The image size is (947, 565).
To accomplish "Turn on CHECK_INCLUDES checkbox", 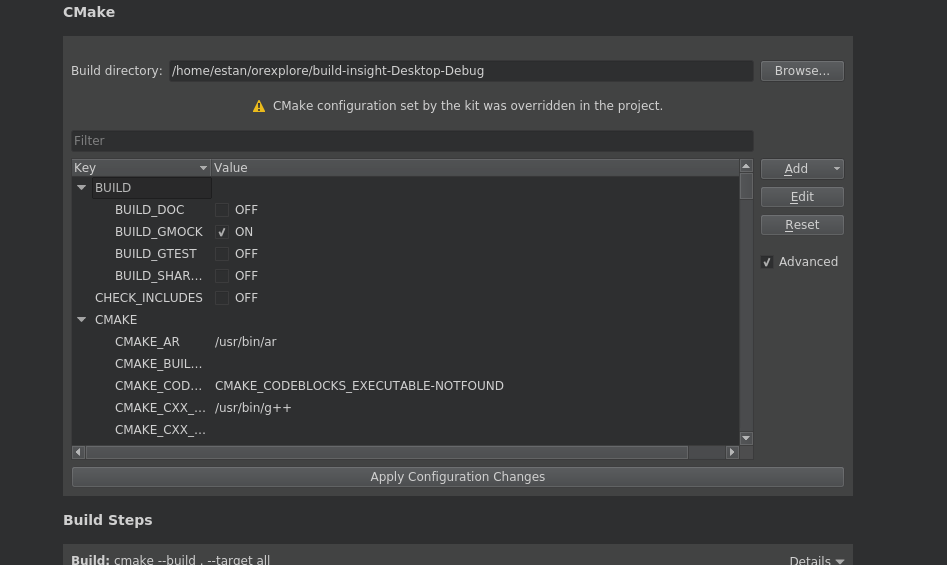I will pyautogui.click(x=222, y=298).
